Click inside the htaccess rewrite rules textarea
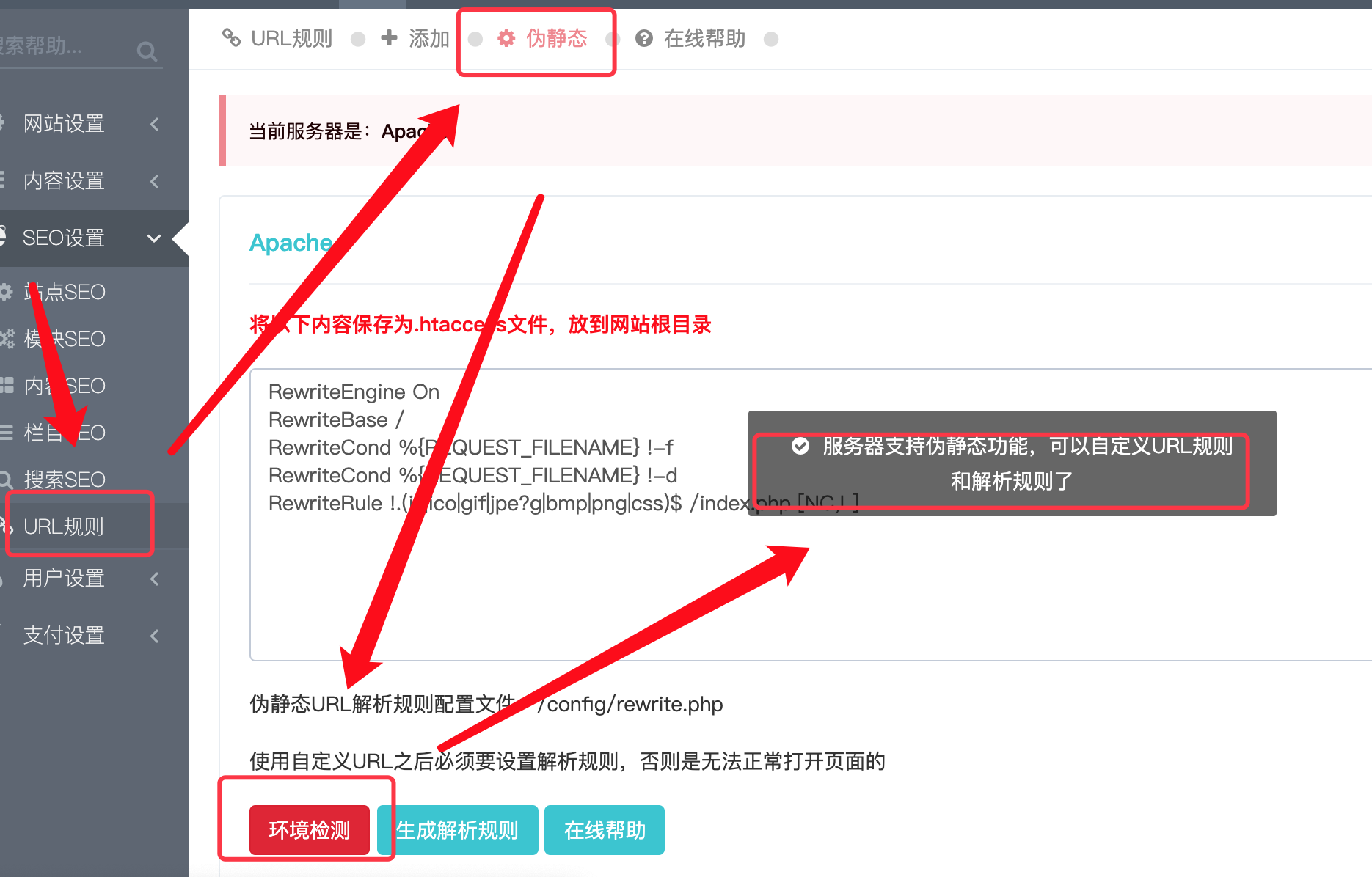This screenshot has height=877, width=1372. (811, 515)
